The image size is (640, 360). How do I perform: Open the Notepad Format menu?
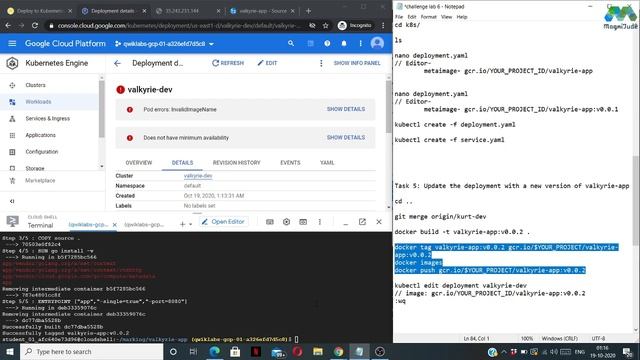(x=429, y=17)
